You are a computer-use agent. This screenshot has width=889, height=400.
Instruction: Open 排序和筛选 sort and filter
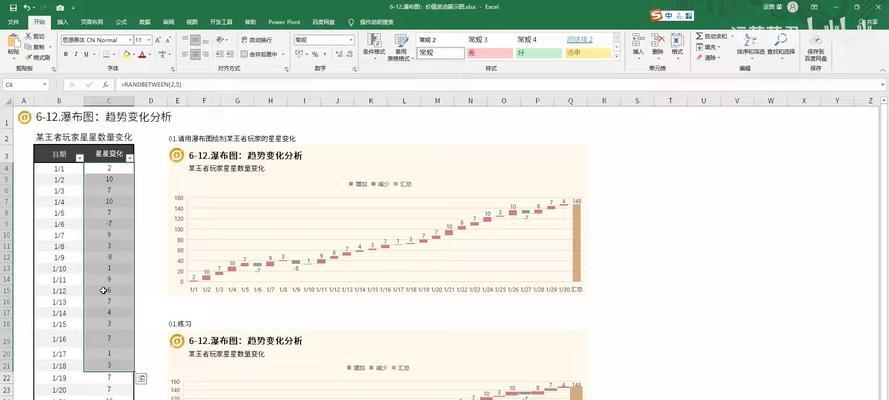click(751, 44)
